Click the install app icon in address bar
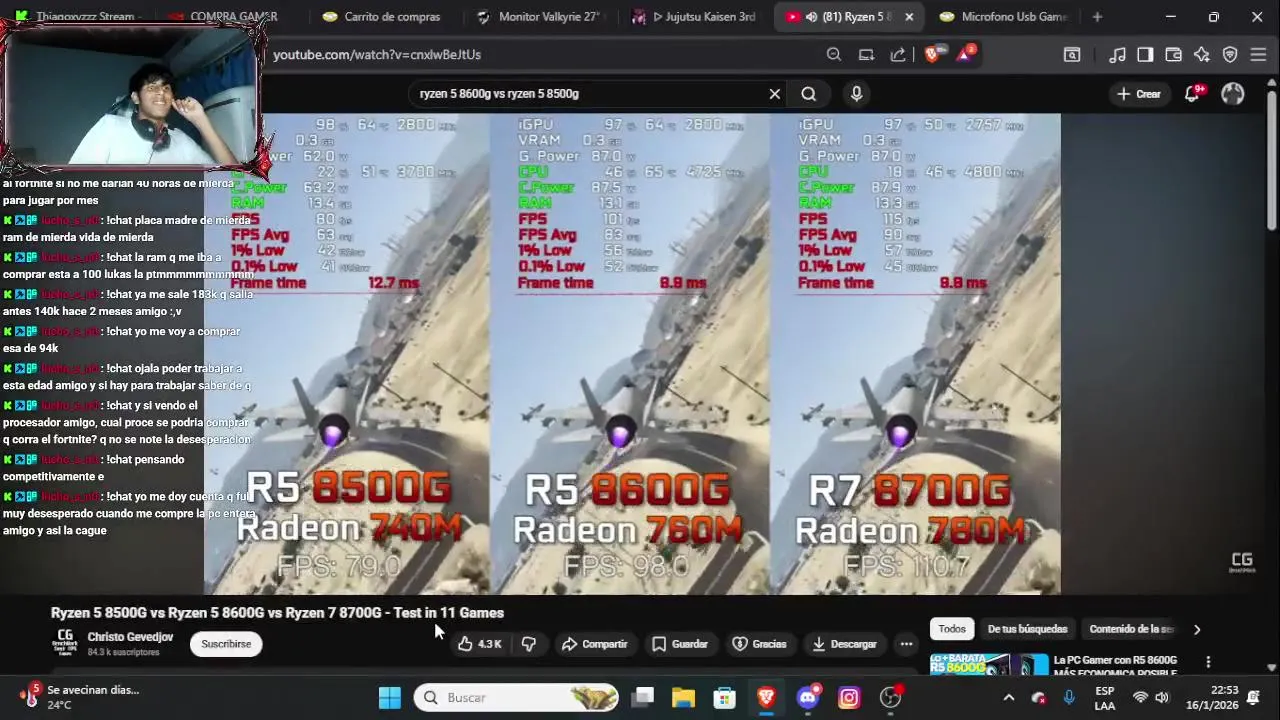The image size is (1280, 720). pyautogui.click(x=866, y=55)
